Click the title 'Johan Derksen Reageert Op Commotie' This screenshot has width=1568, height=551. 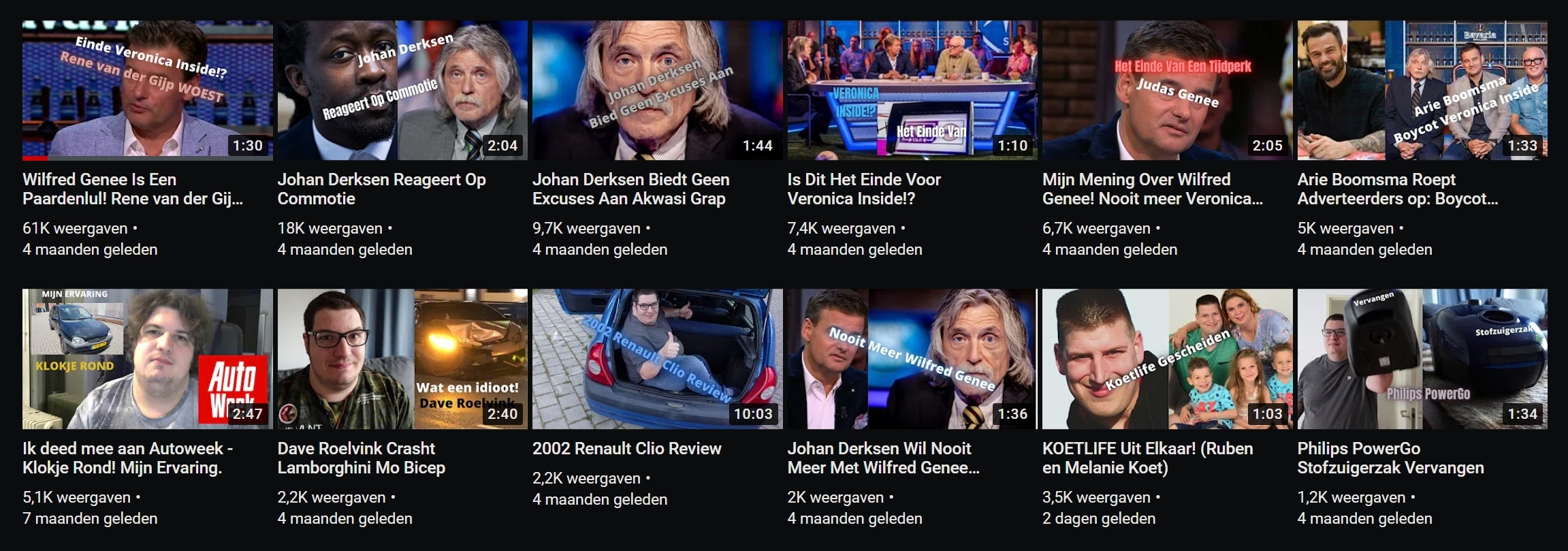click(x=381, y=189)
